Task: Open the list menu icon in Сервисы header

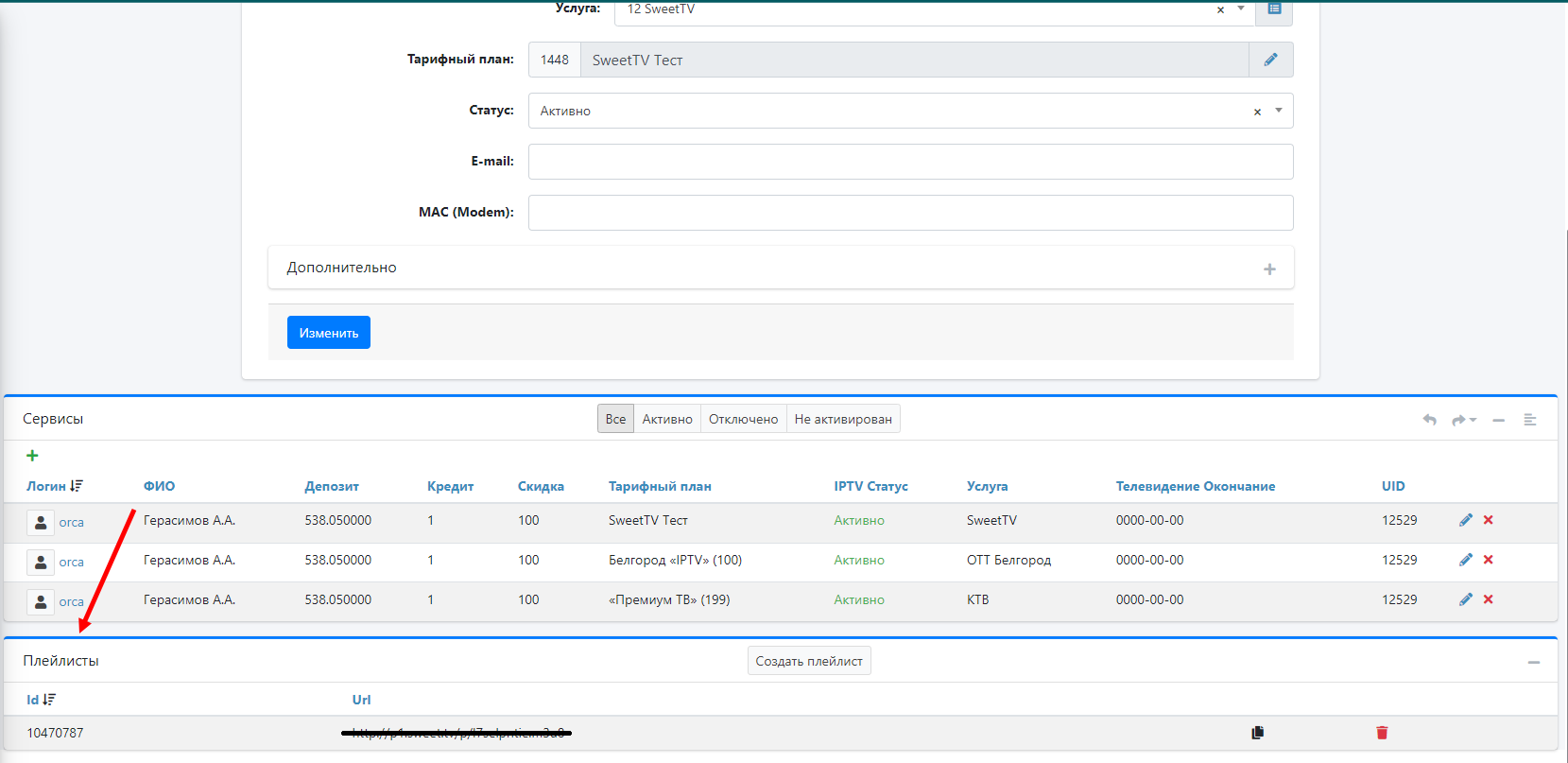Action: point(1529,420)
